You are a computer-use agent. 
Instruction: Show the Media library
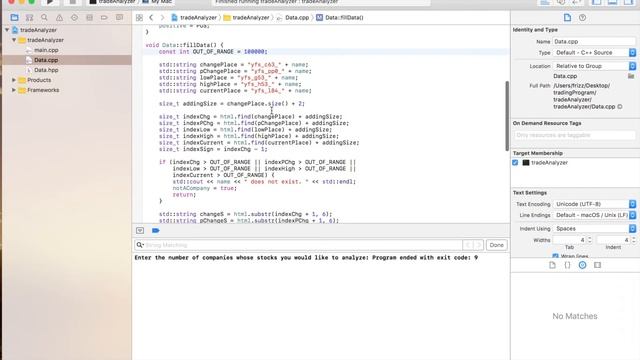point(598,265)
